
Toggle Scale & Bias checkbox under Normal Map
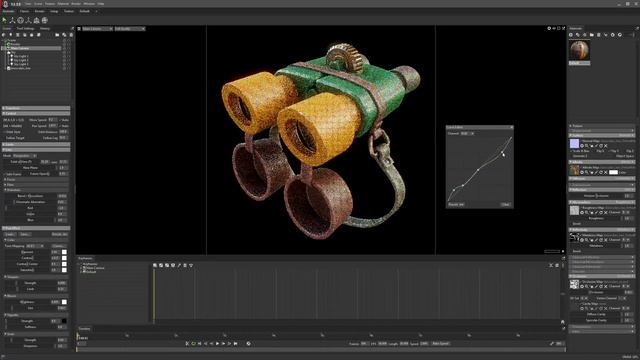click(x=571, y=151)
